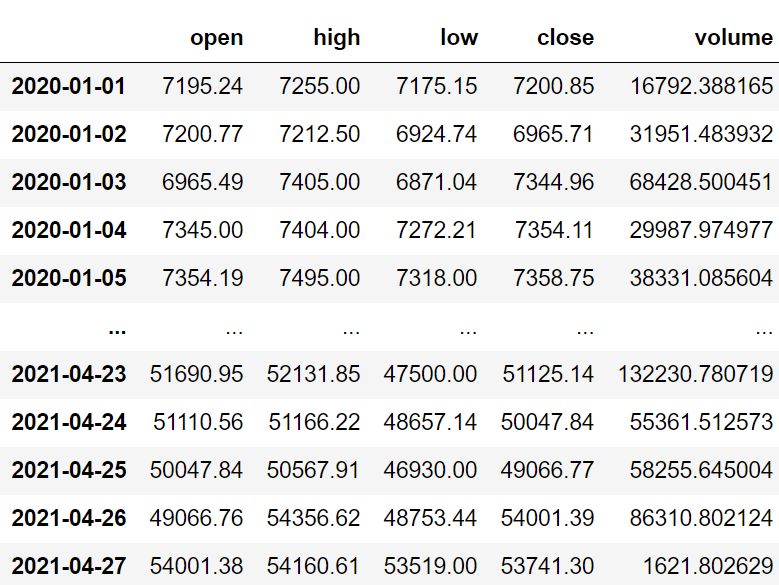The height and width of the screenshot is (585, 779).
Task: Select the volume column header
Action: pyautogui.click(x=733, y=37)
